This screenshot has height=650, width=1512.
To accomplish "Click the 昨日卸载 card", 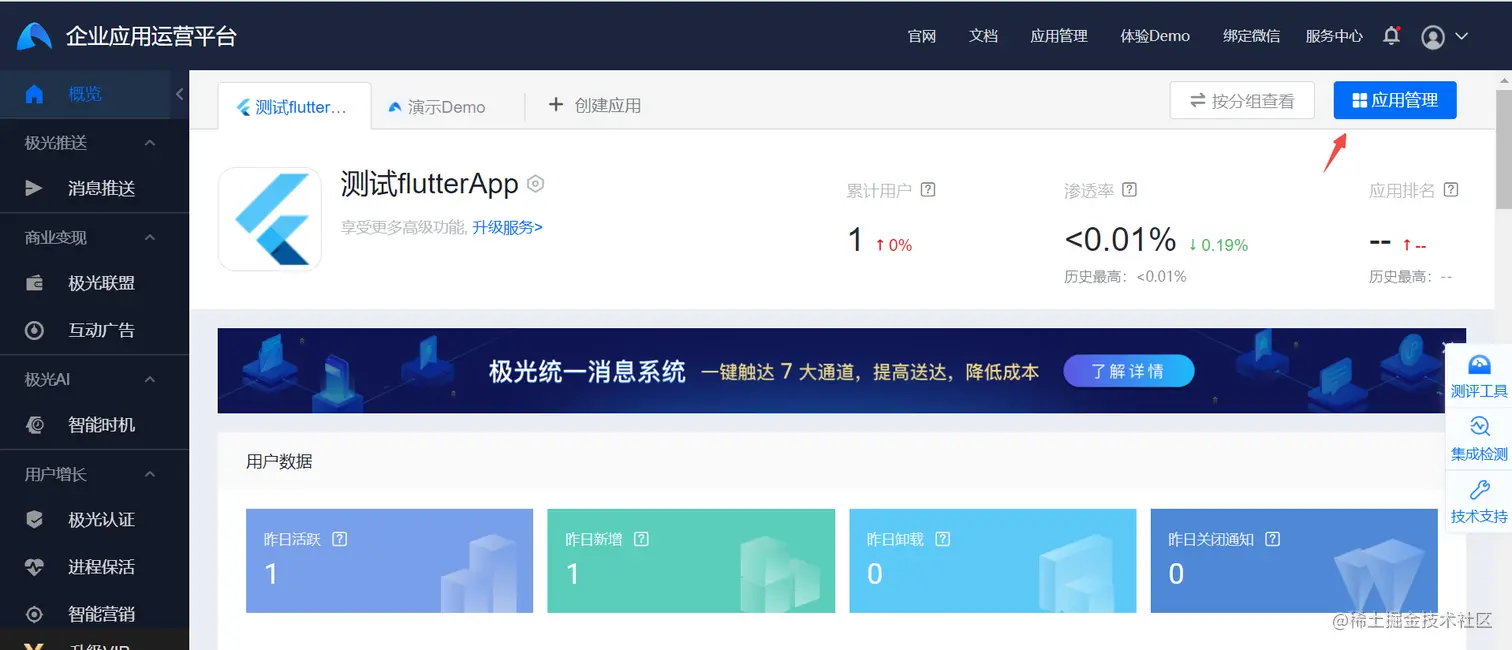I will (x=993, y=561).
